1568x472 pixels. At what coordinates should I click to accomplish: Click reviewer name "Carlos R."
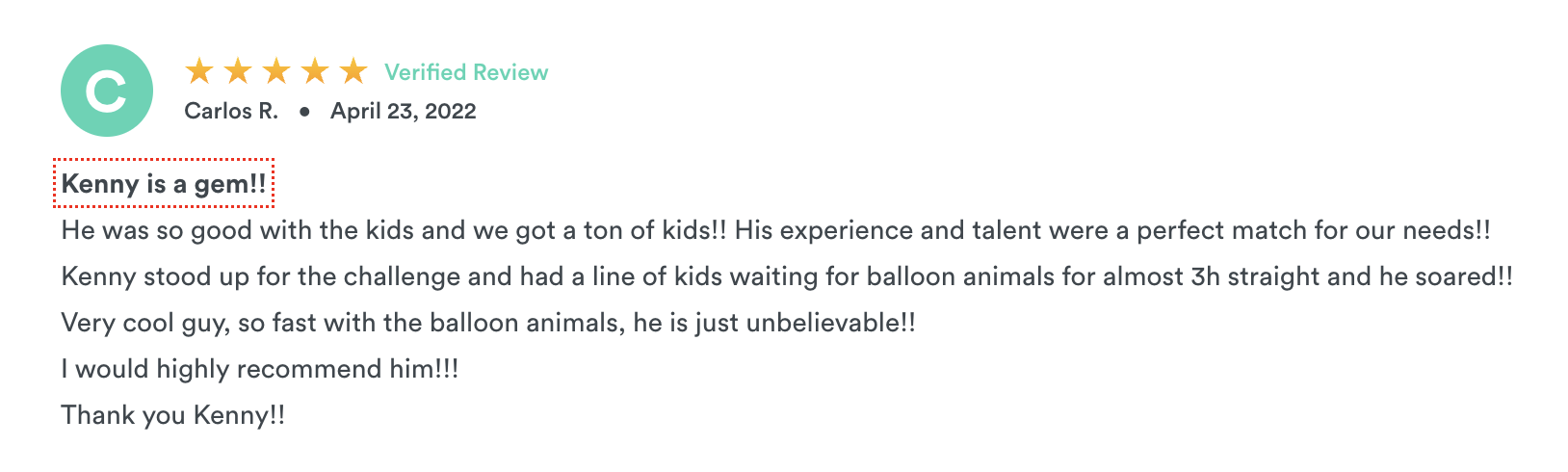(231, 111)
